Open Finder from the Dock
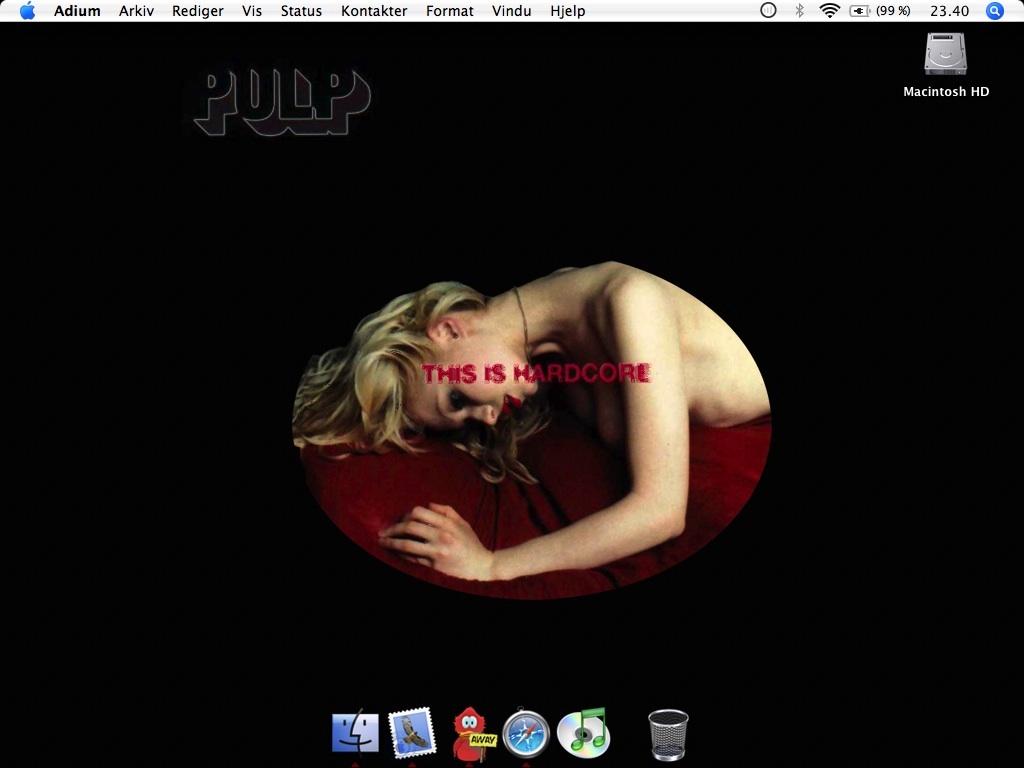The width and height of the screenshot is (1024, 768). tap(355, 733)
